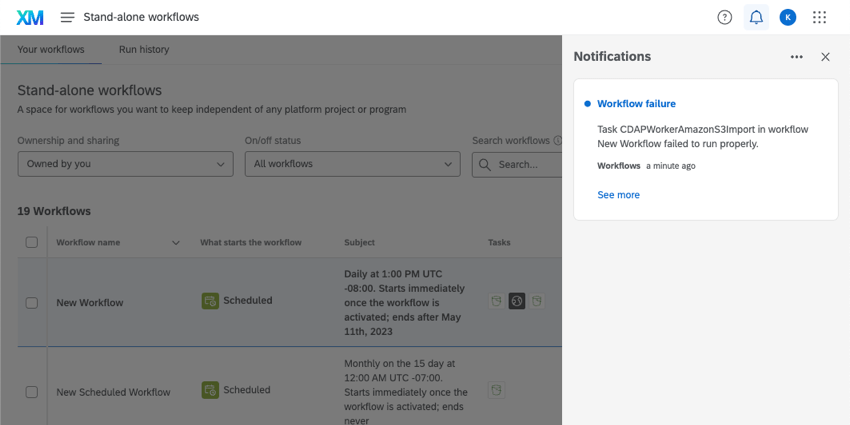This screenshot has height=425, width=850.
Task: Open the help question mark icon
Action: click(725, 17)
